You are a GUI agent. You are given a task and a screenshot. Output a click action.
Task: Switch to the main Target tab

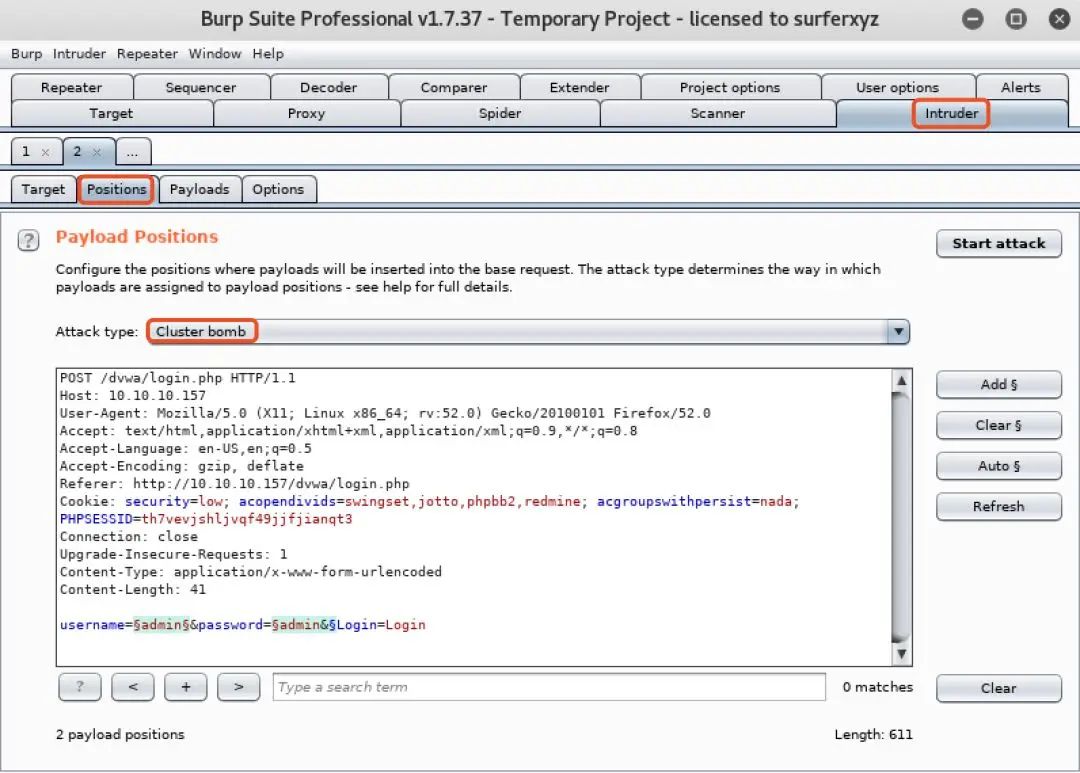111,114
